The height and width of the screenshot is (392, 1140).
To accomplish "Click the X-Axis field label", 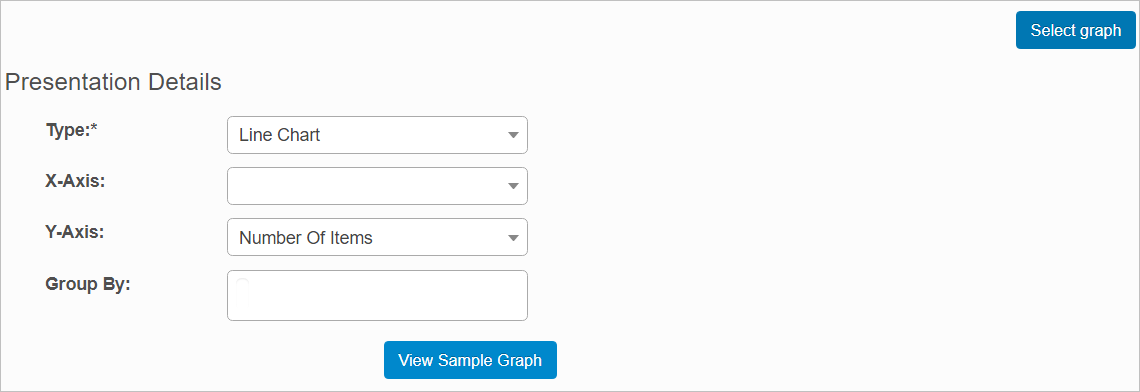I will point(76,181).
